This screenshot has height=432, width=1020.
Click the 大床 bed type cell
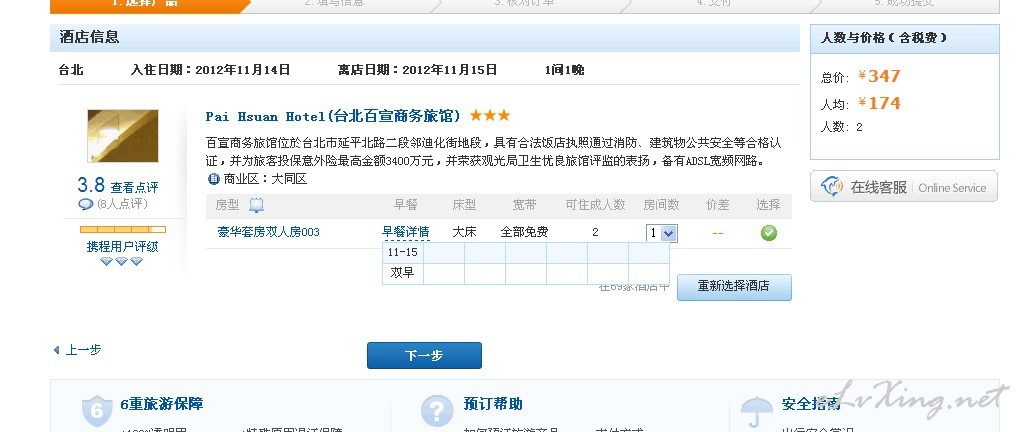pyautogui.click(x=464, y=232)
